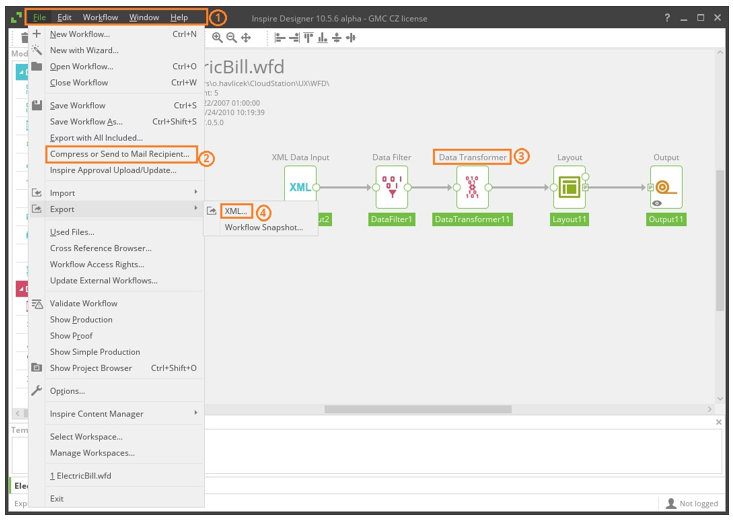733x521 pixels.
Task: Open the Workflow menu
Action: click(100, 17)
